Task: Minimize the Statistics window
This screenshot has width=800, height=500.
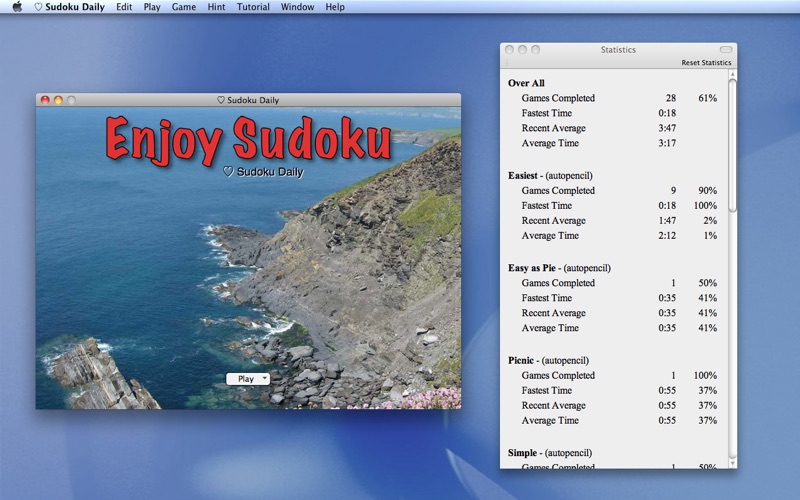Action: [522, 49]
